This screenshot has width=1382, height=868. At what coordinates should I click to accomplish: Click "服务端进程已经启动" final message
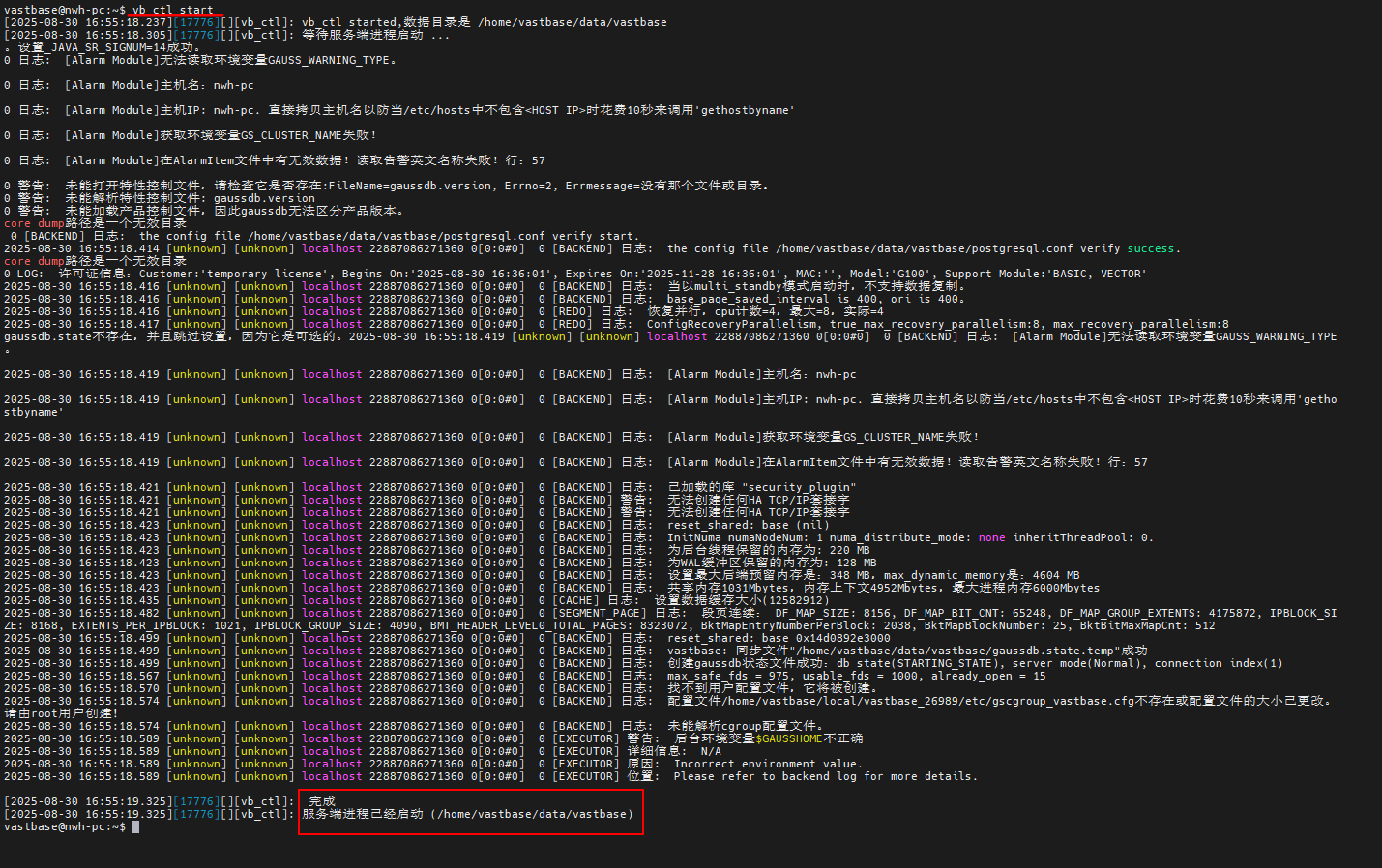click(363, 814)
